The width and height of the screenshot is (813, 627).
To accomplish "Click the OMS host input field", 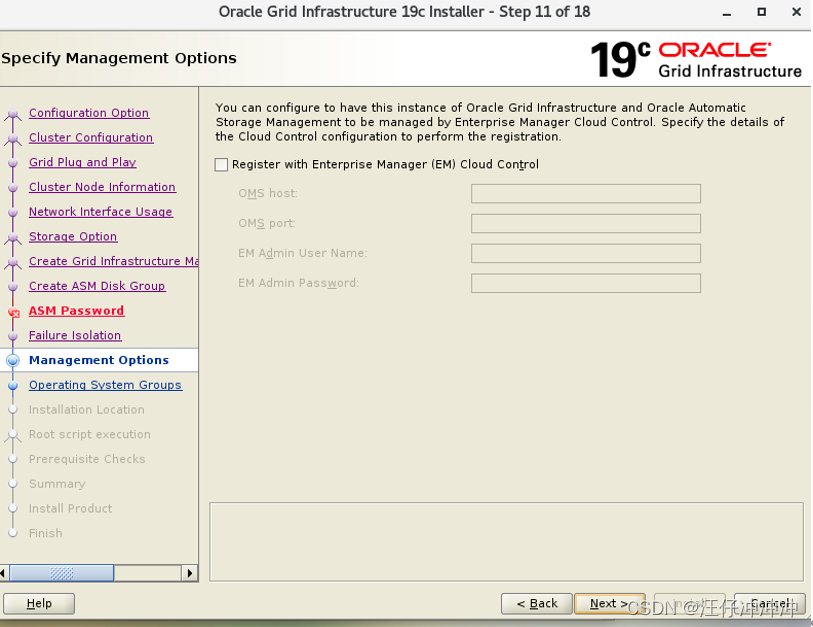I will [x=586, y=193].
